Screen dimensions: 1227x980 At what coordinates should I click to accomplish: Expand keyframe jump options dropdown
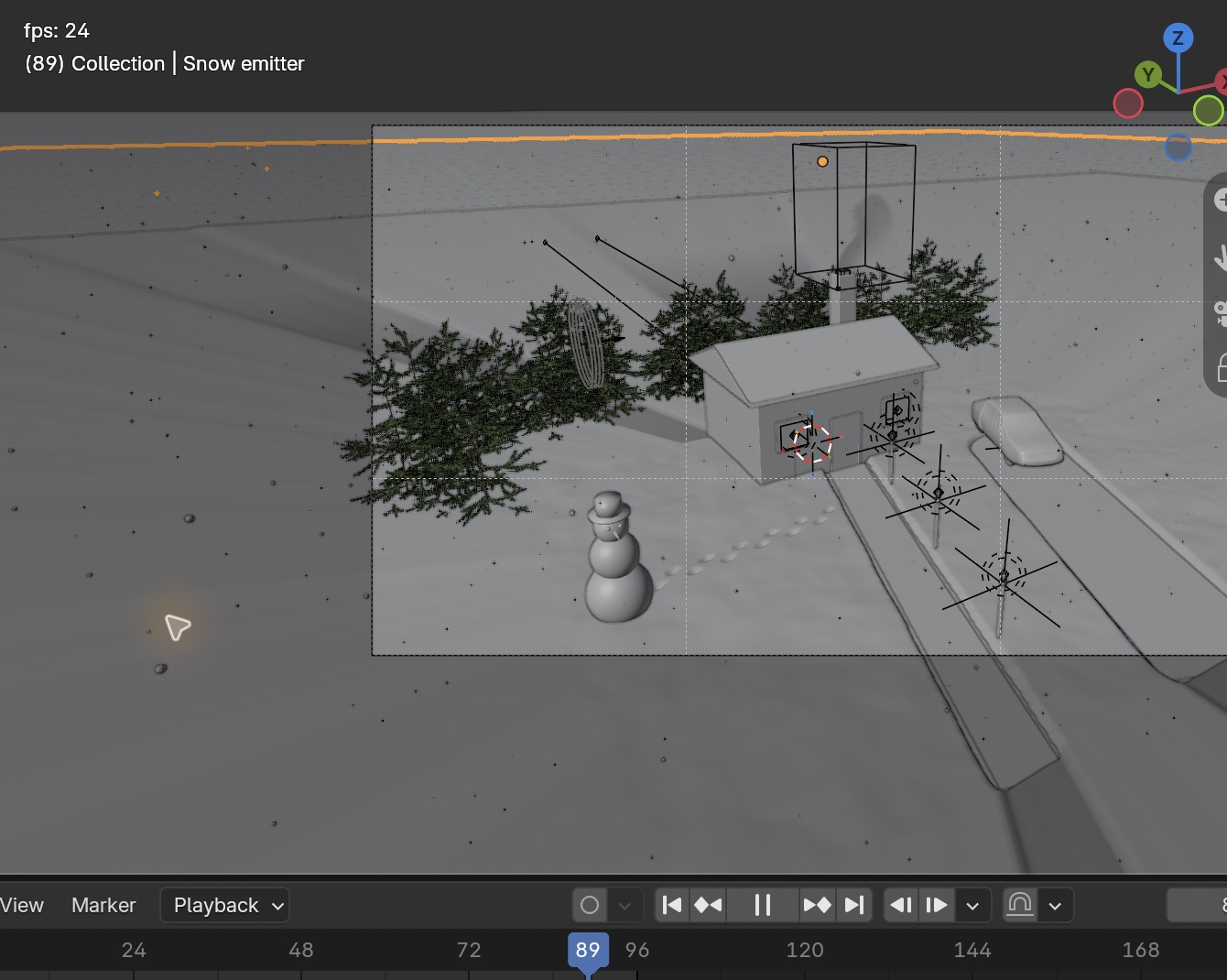point(972,905)
